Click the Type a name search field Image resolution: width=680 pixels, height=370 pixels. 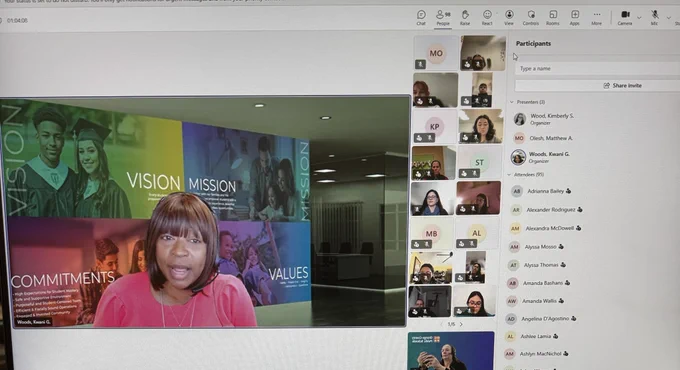click(597, 69)
